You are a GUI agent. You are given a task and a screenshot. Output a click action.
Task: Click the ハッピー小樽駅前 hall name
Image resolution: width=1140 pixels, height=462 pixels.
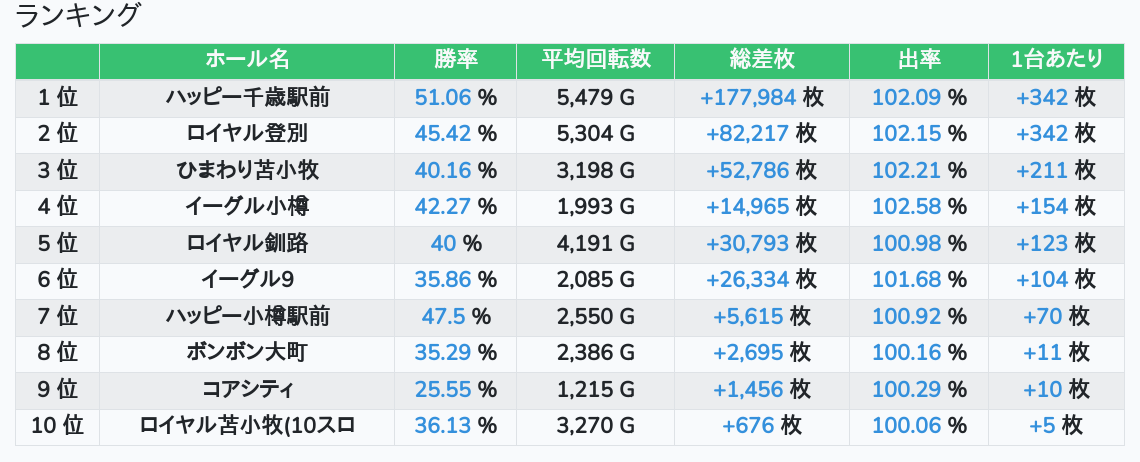247,317
